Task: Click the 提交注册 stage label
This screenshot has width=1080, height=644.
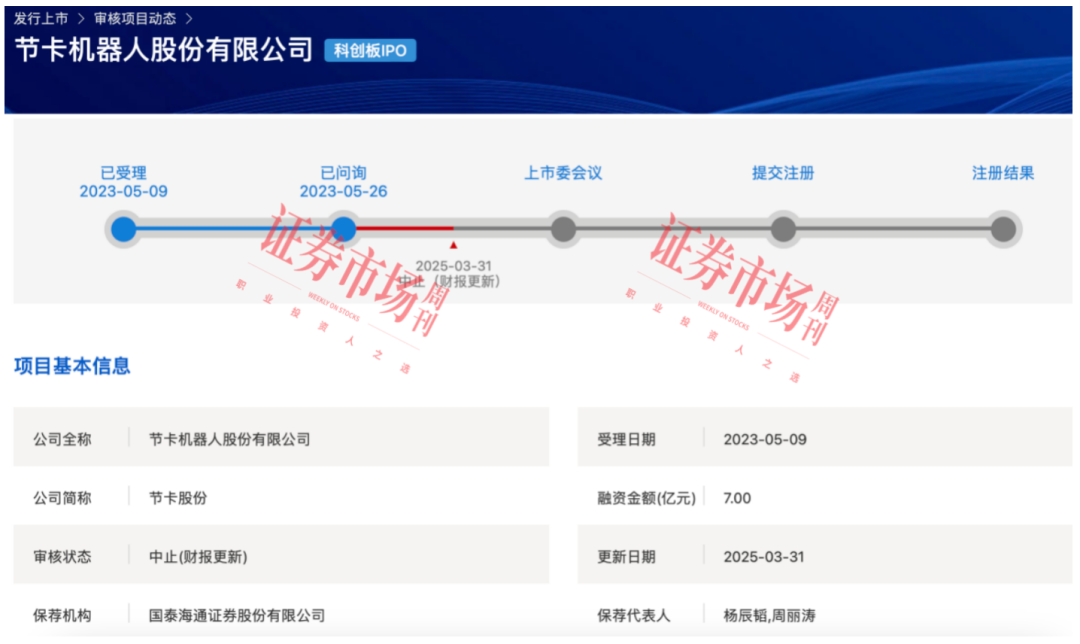Action: point(783,173)
